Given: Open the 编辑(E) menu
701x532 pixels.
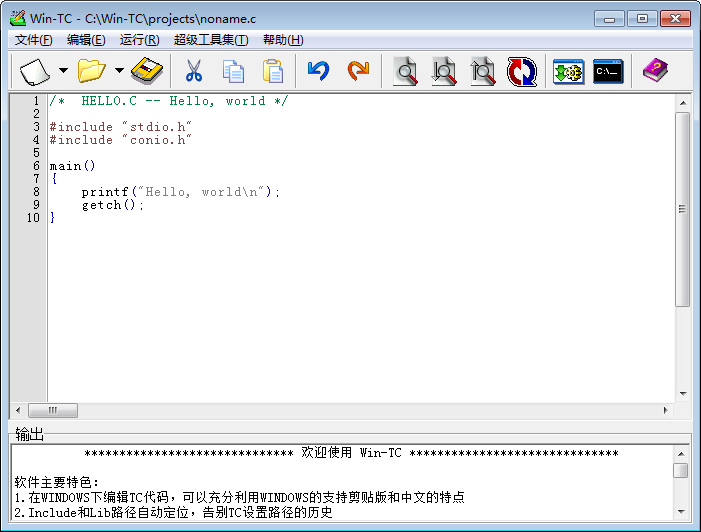Looking at the screenshot, I should point(86,40).
